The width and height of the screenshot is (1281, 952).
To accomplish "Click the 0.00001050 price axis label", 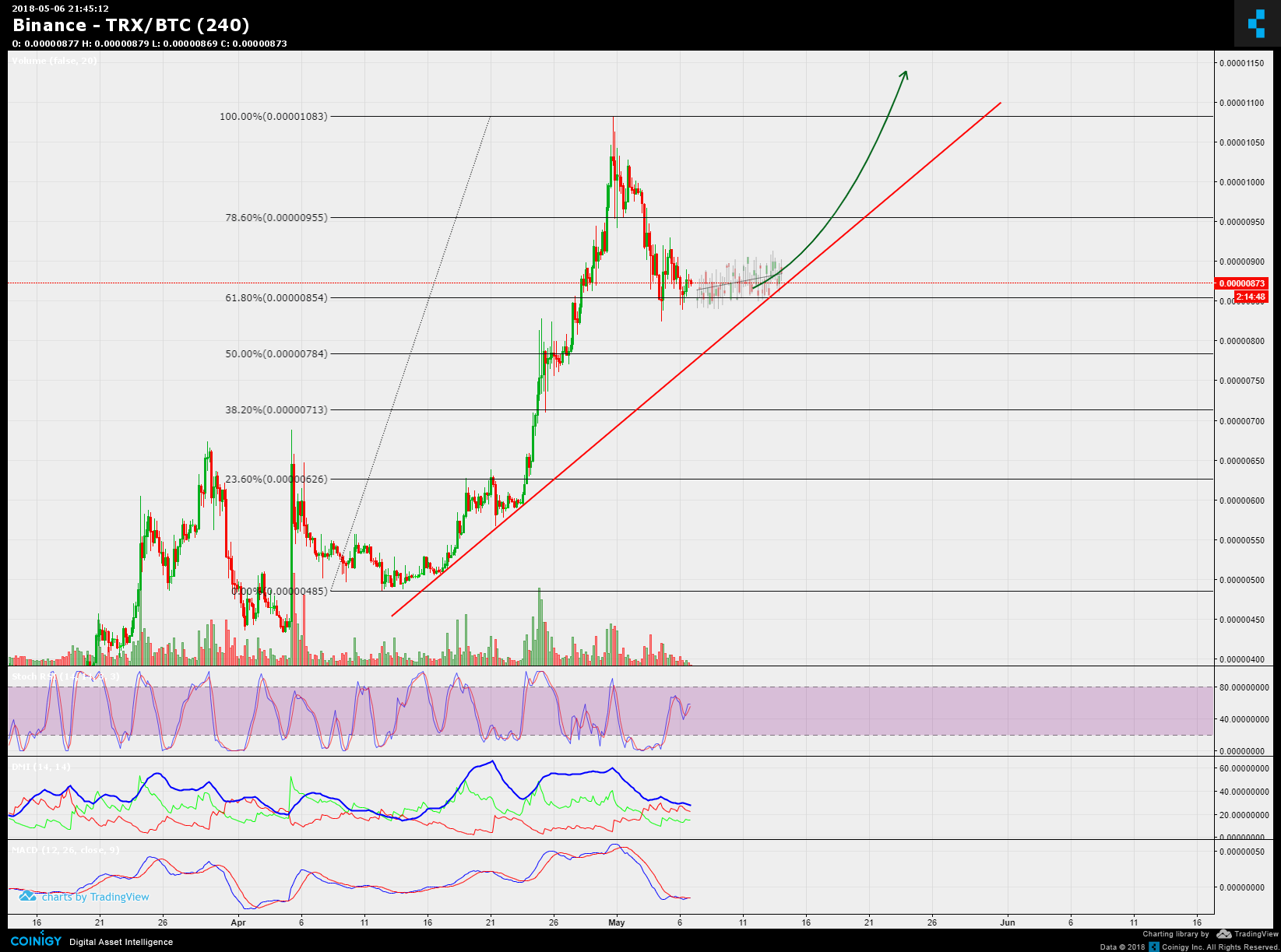I will [x=1242, y=142].
